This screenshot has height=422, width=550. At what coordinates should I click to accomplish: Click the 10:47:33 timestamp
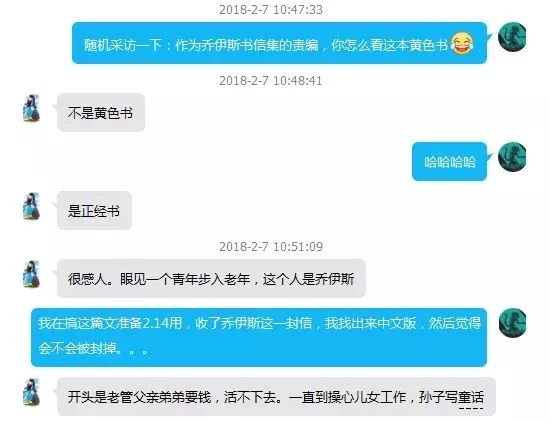(271, 9)
